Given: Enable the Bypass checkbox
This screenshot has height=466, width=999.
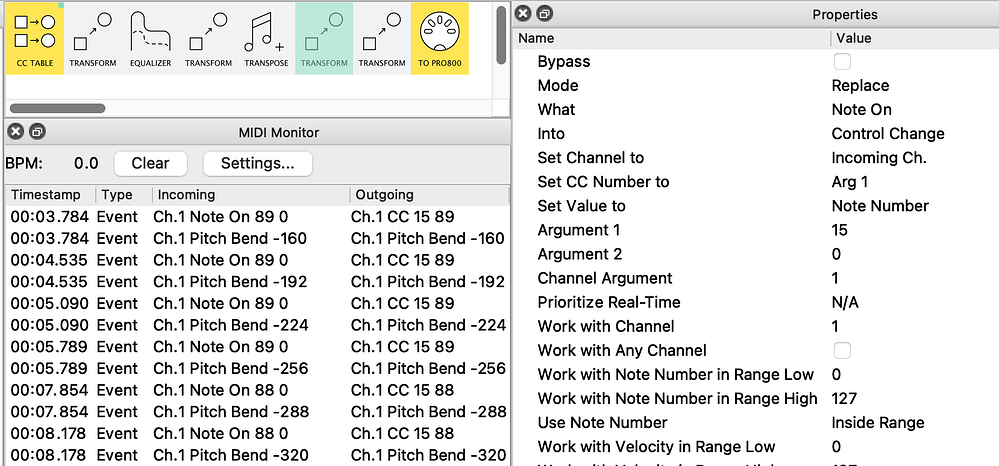Looking at the screenshot, I should (842, 62).
